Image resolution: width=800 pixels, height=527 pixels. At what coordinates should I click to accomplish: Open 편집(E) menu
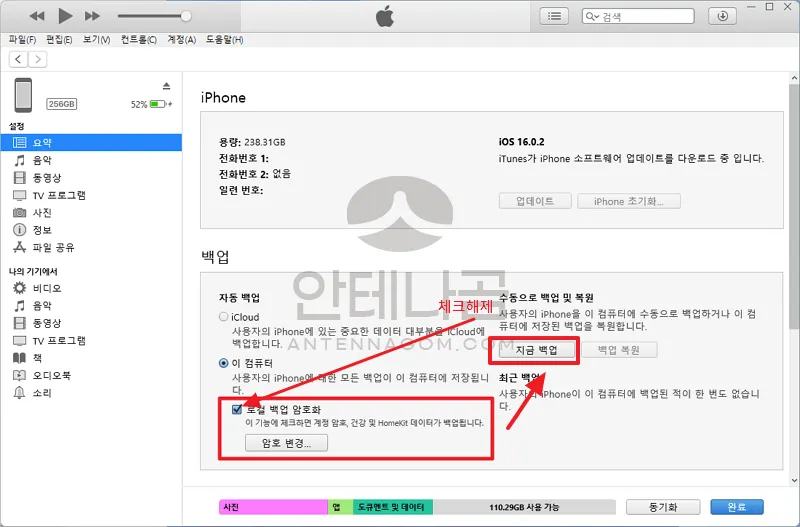click(x=59, y=39)
